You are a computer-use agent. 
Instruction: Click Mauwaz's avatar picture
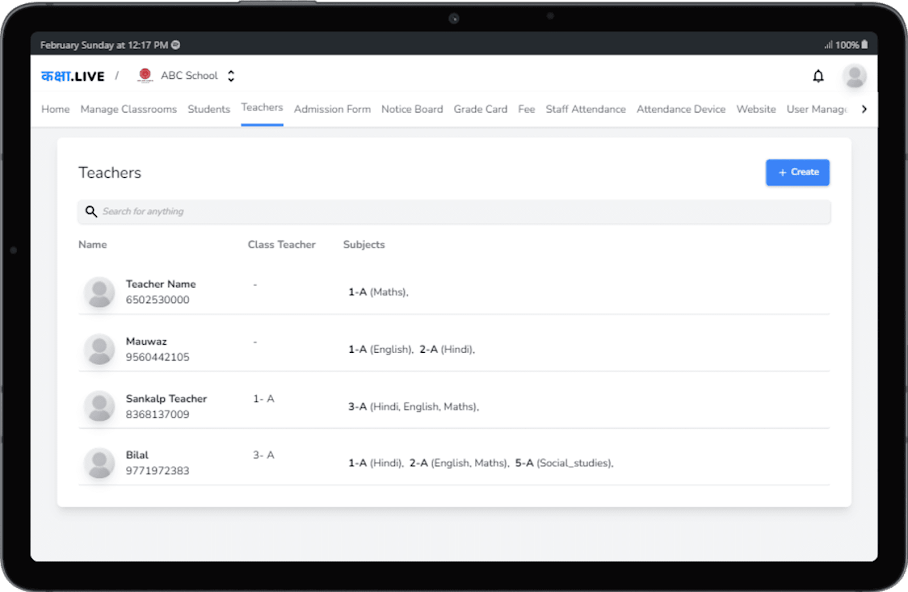[x=100, y=349]
